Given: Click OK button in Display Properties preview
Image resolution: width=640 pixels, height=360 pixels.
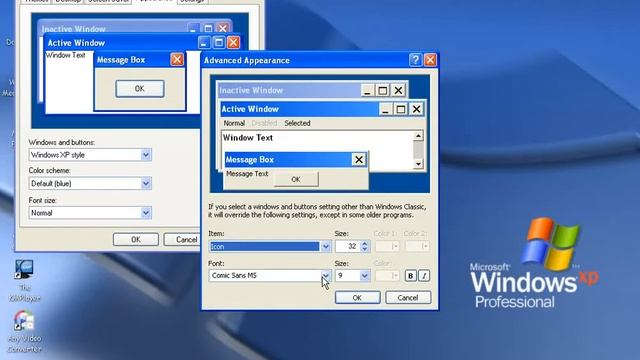Looking at the screenshot, I should tap(140, 89).
